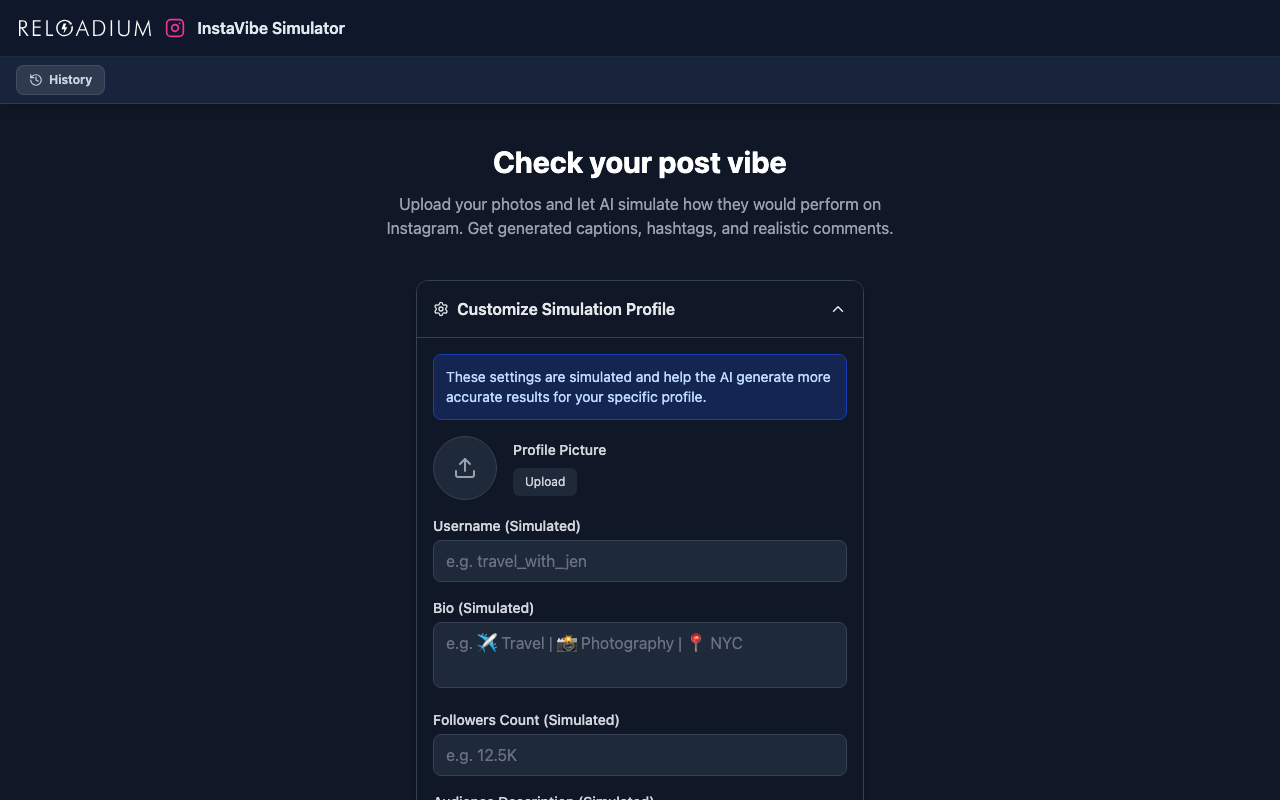
Task: Click the Followers Count (Simulated) label
Action: coord(526,720)
